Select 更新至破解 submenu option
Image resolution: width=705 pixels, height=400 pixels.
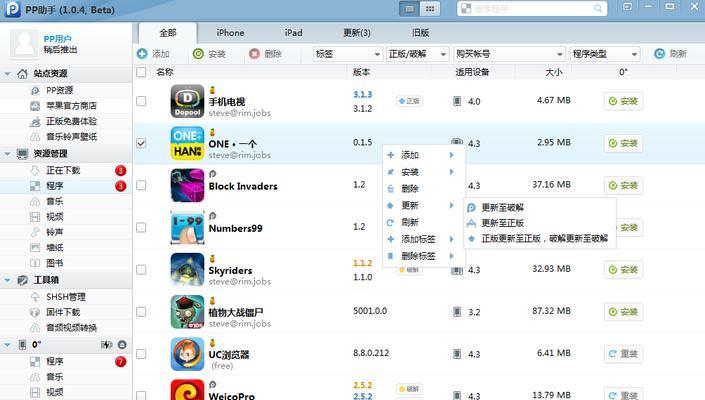(x=540, y=208)
